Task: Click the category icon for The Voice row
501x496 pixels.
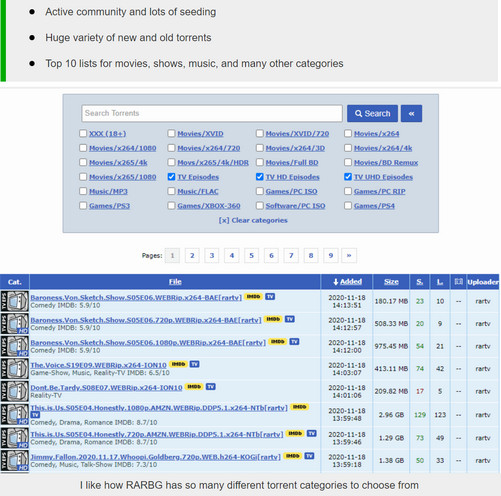Action: tap(15, 369)
